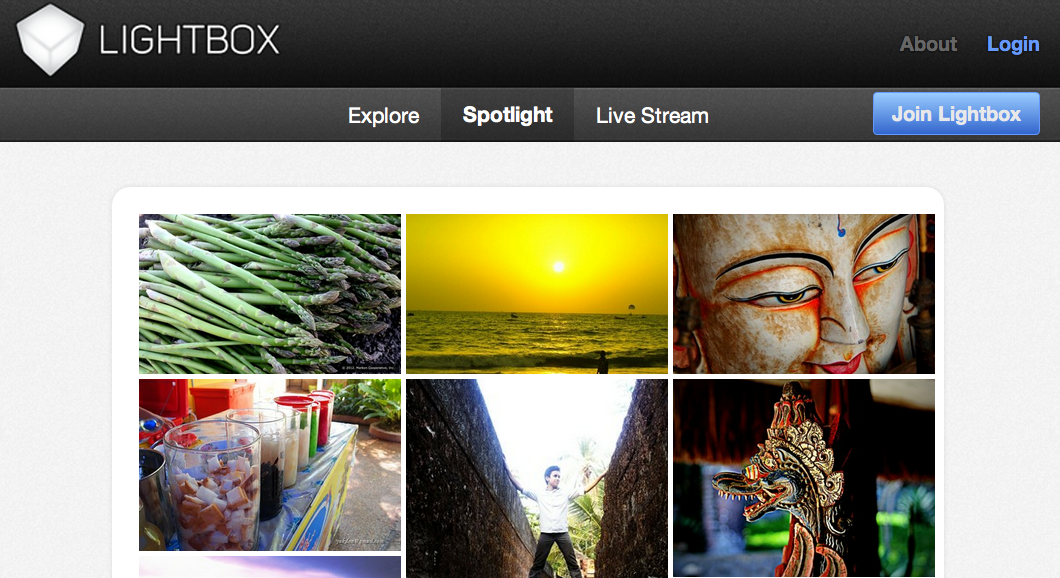Click the Join Lightbox button
Image resolution: width=1060 pixels, height=578 pixels.
[956, 114]
